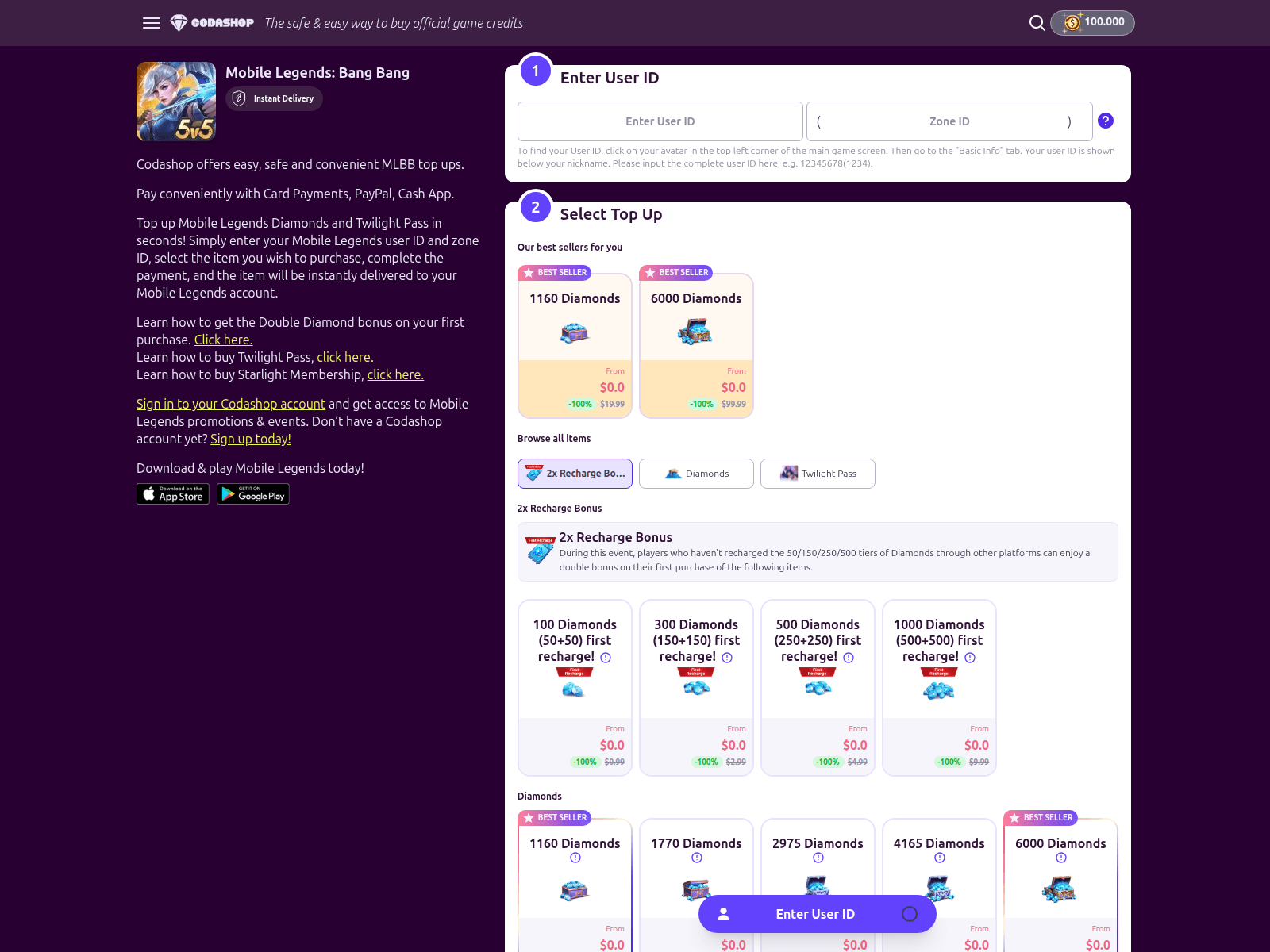Click inside the Enter User ID field
This screenshot has height=952, width=1270.
(660, 121)
